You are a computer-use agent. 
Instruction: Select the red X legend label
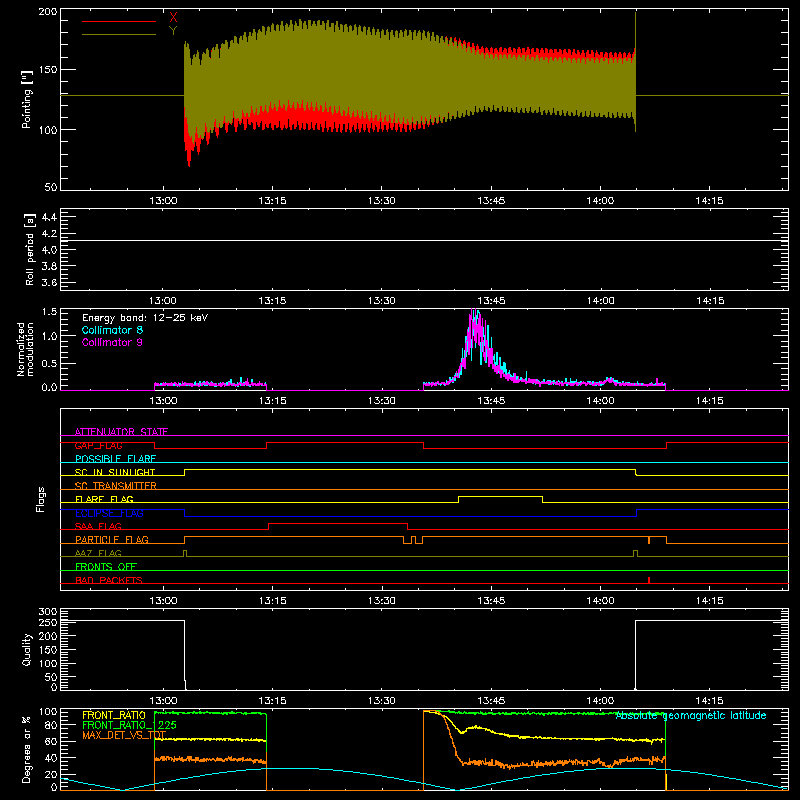tap(173, 18)
